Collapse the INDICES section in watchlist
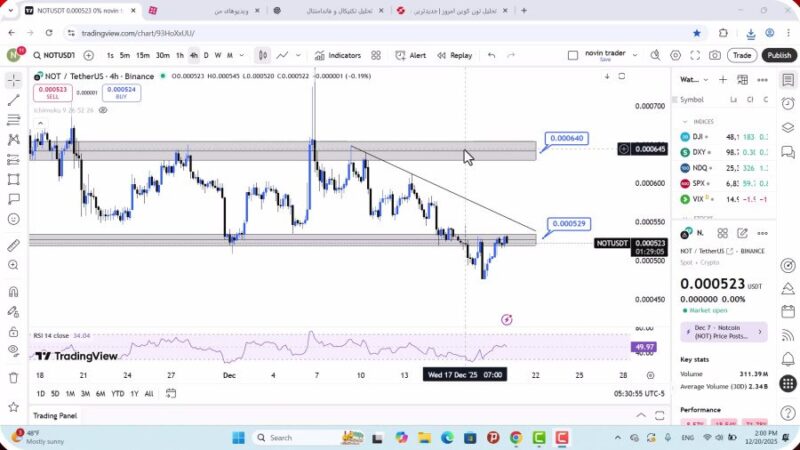The image size is (800, 450). click(x=685, y=122)
